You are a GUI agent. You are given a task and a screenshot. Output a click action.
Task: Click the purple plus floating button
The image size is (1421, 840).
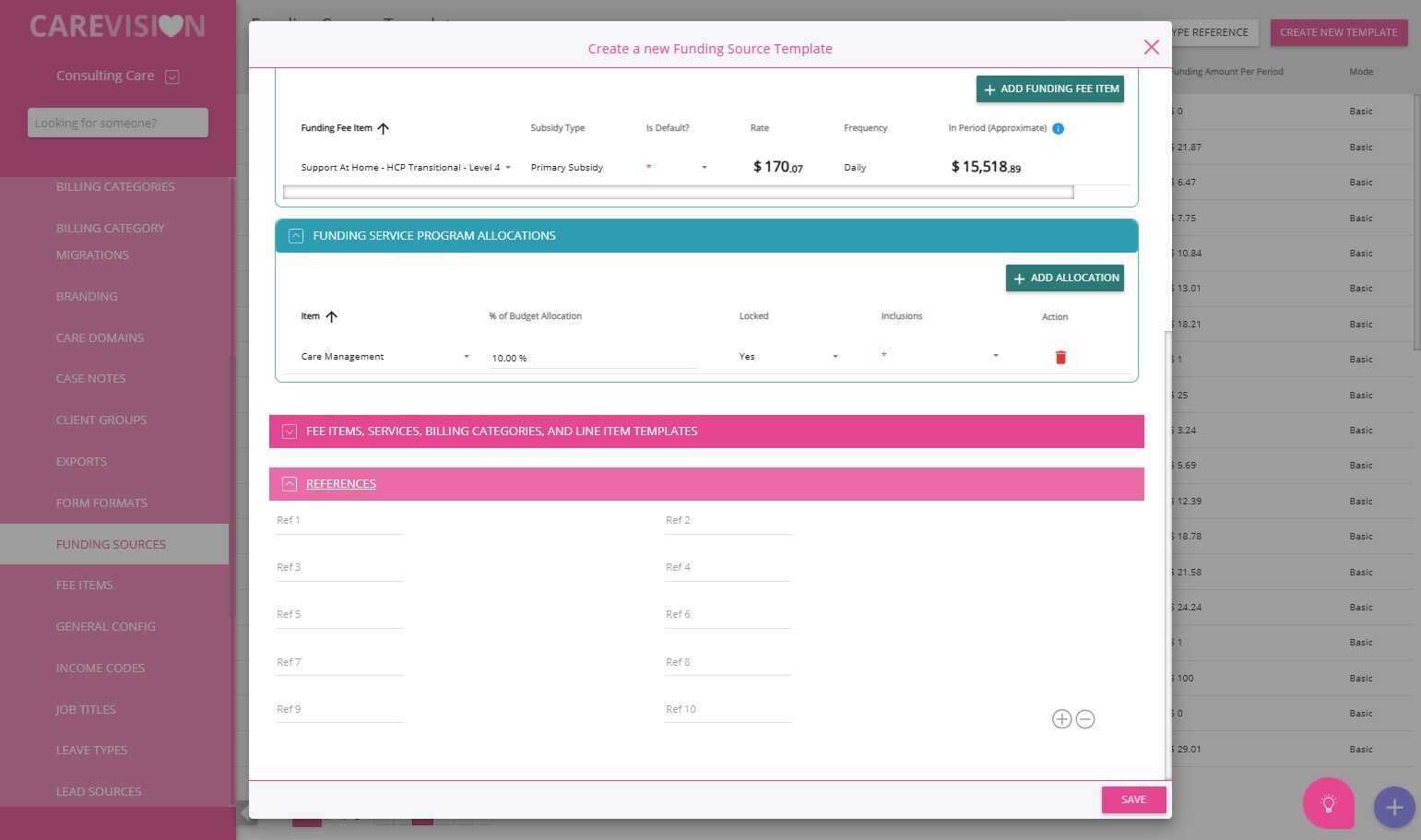(x=1394, y=808)
